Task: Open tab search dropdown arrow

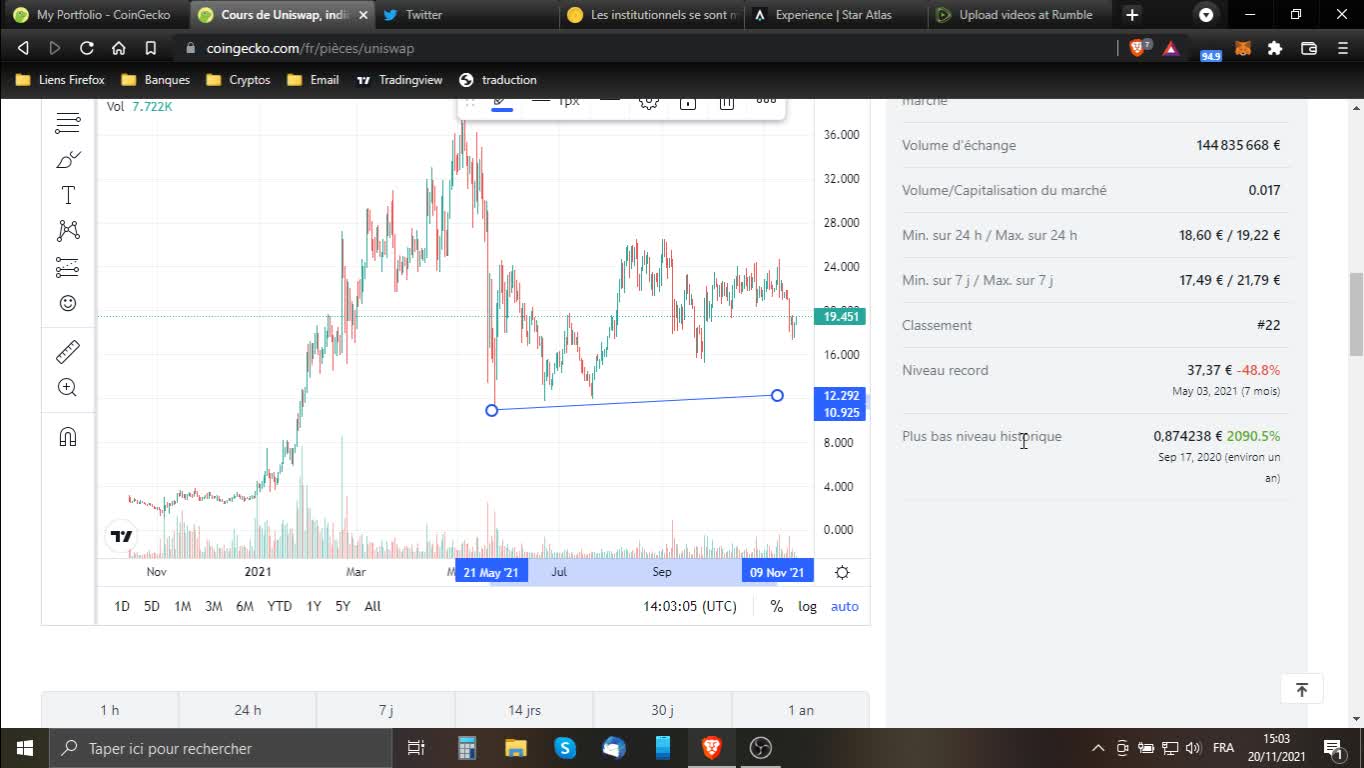Action: point(1206,15)
